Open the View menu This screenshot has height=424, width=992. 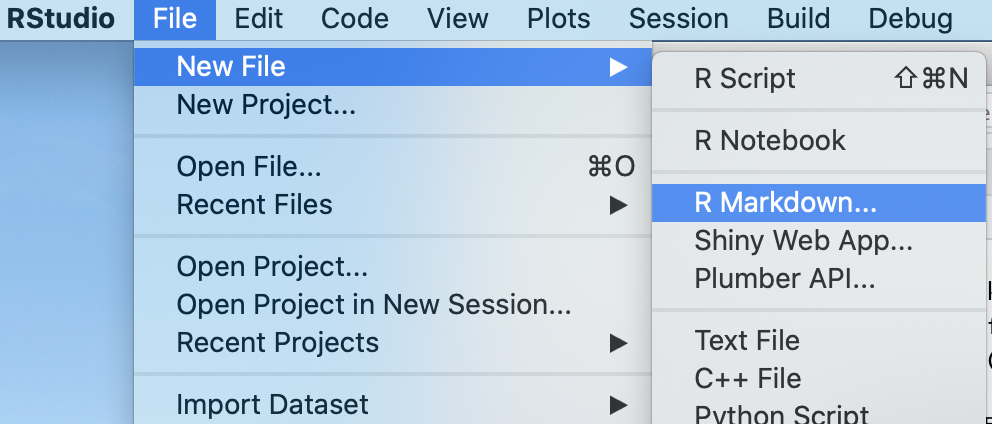tap(458, 18)
